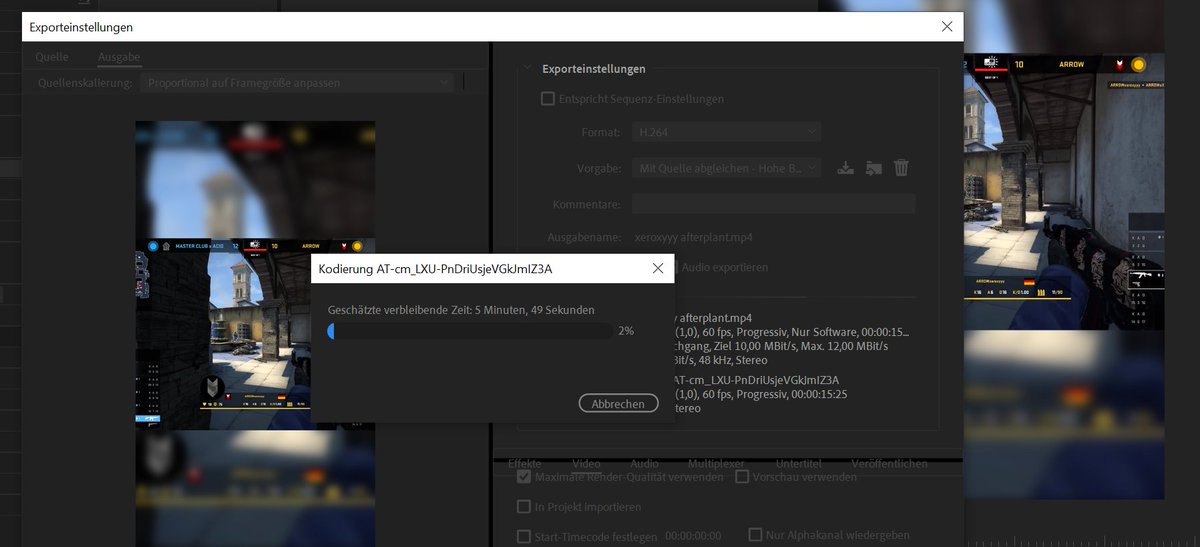Open the Untertitel tab

tap(799, 464)
